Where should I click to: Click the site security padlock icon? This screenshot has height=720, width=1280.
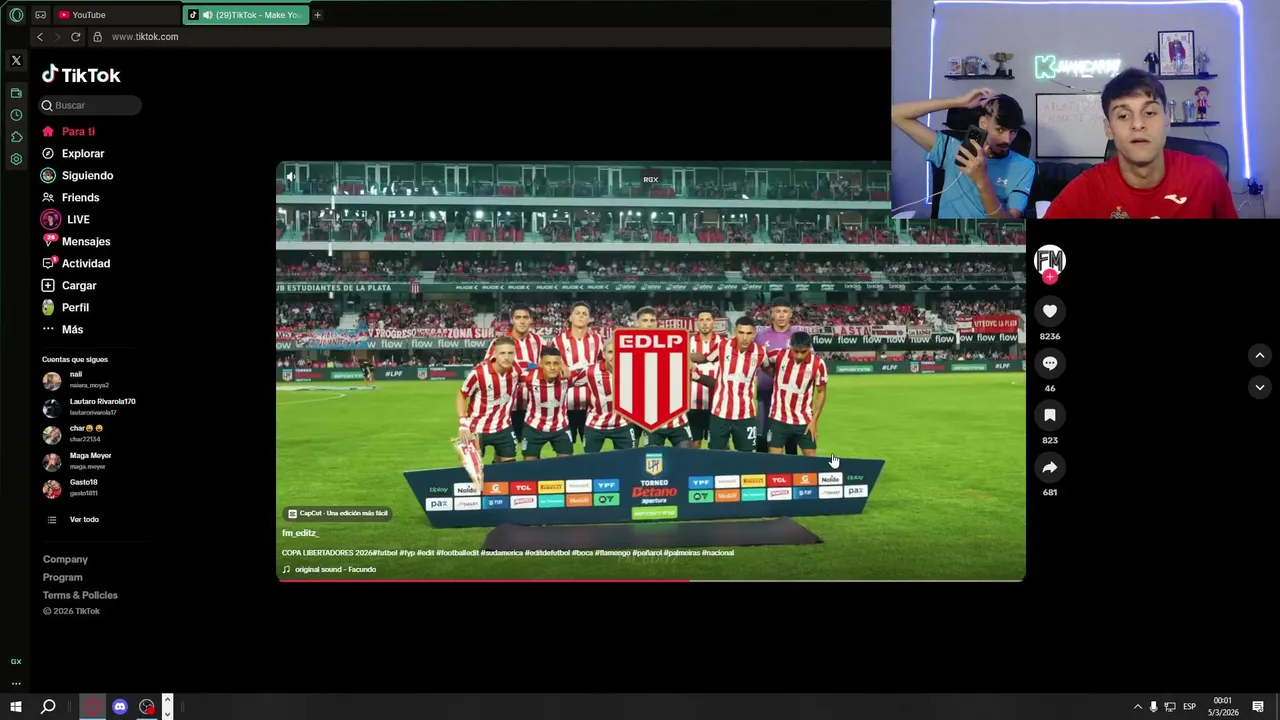pos(97,37)
